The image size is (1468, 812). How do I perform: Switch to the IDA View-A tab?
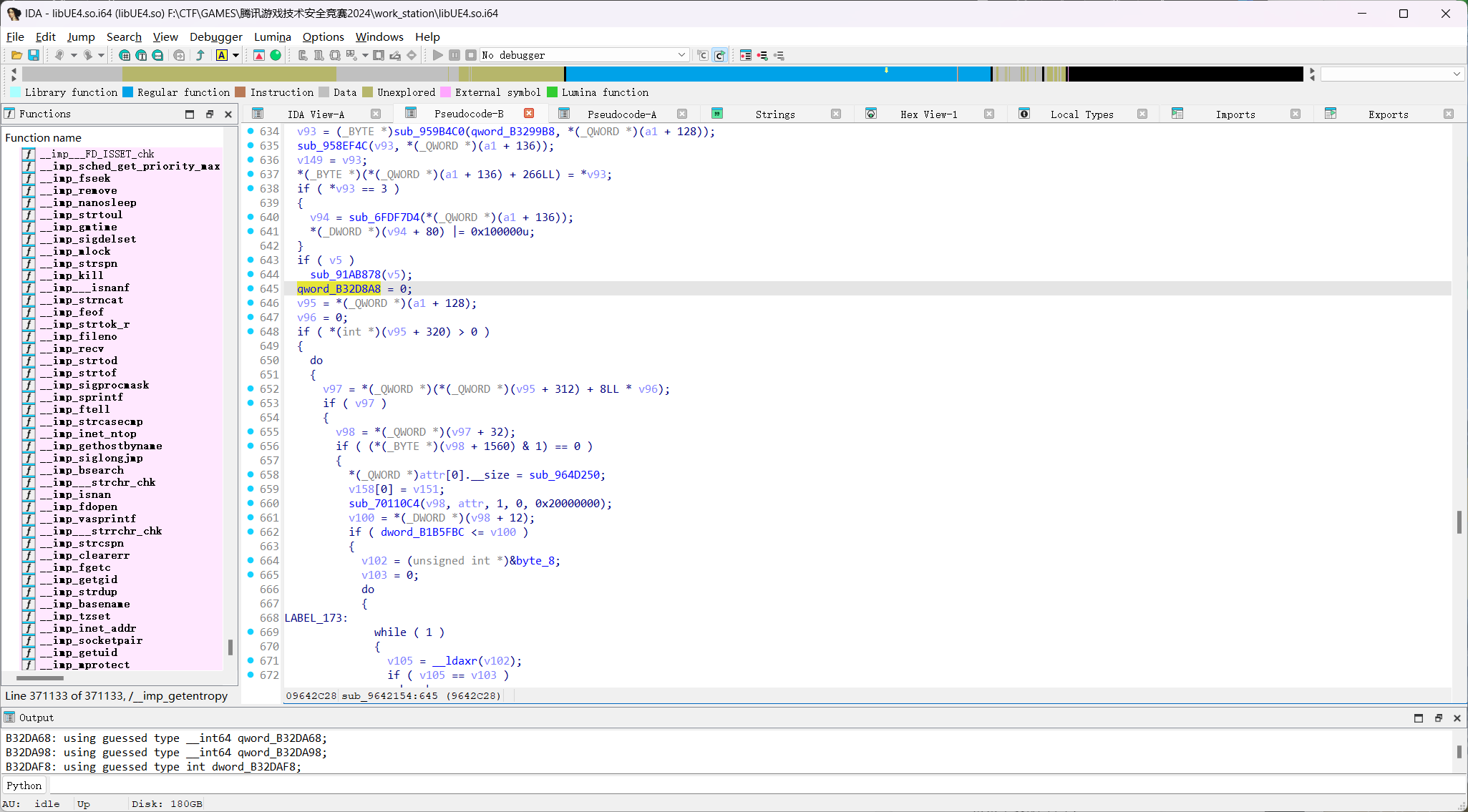pyautogui.click(x=316, y=114)
